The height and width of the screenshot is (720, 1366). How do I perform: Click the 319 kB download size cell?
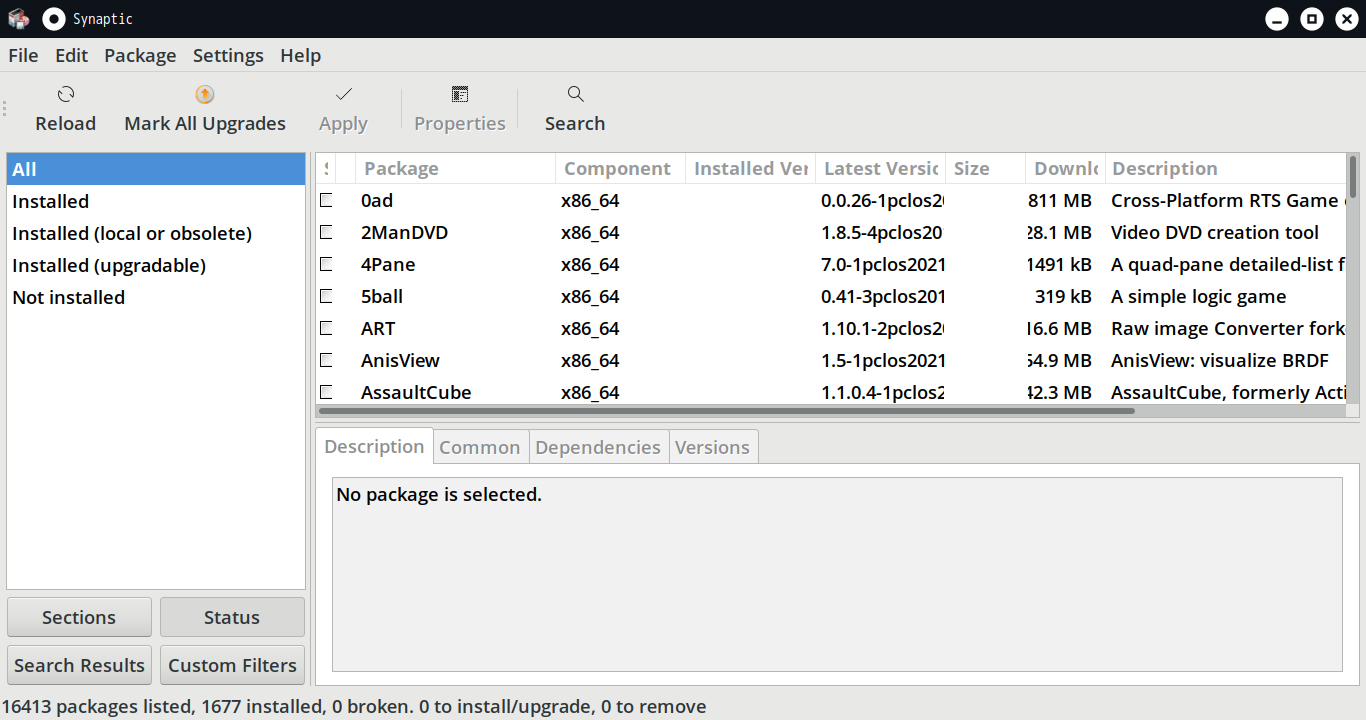(x=1063, y=296)
